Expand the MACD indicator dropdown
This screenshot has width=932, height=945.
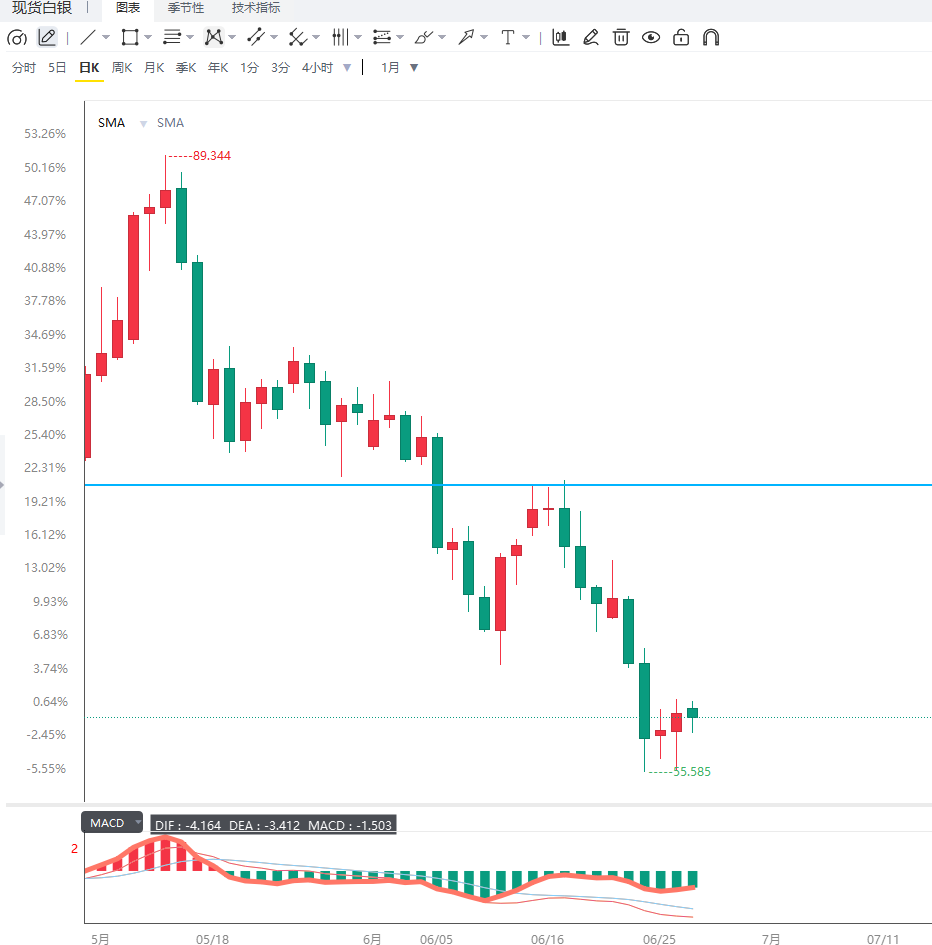pos(138,822)
